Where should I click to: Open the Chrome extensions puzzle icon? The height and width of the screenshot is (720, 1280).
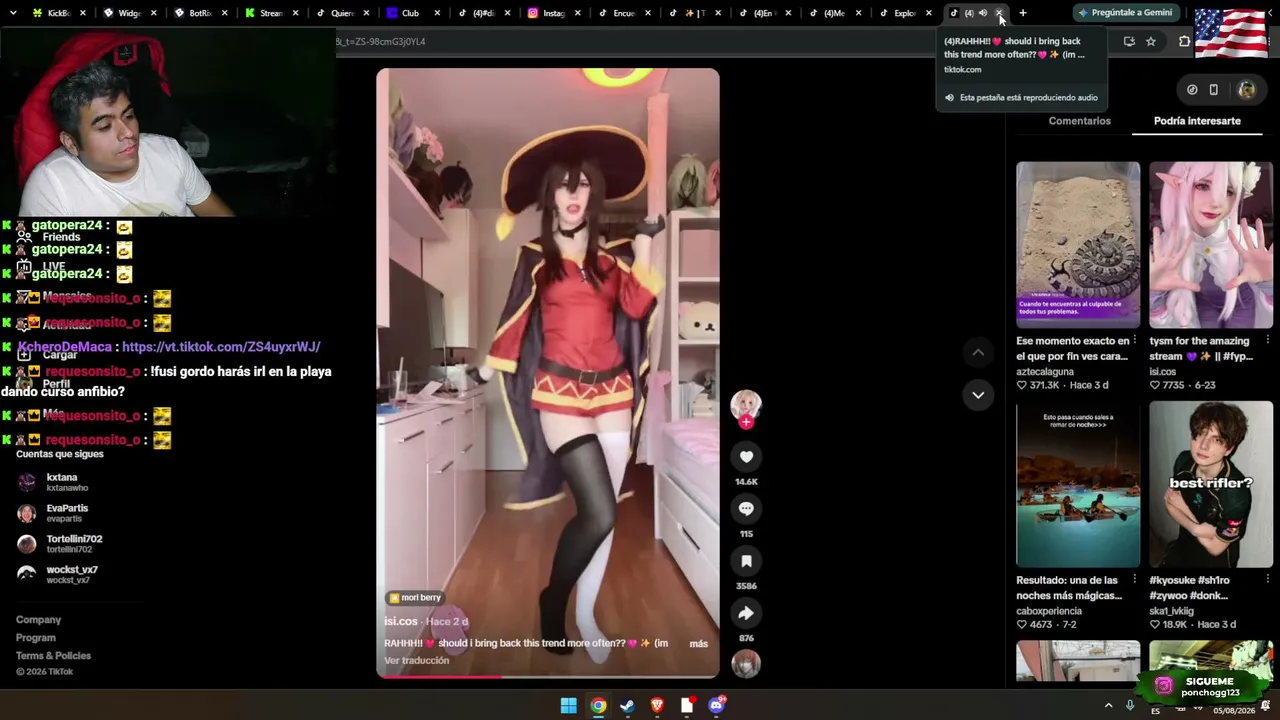click(1185, 41)
